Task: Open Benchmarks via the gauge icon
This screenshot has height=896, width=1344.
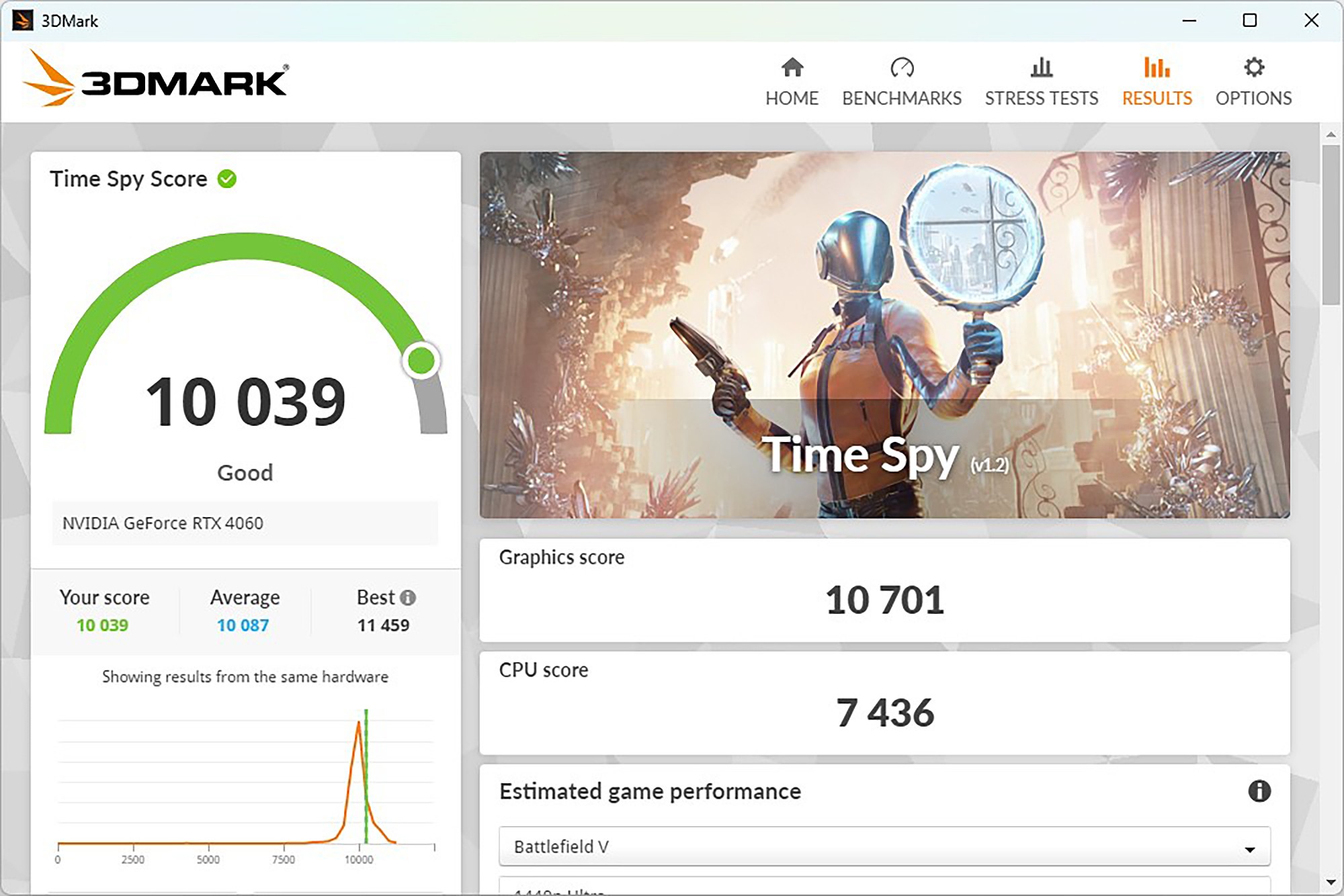Action: point(901,67)
